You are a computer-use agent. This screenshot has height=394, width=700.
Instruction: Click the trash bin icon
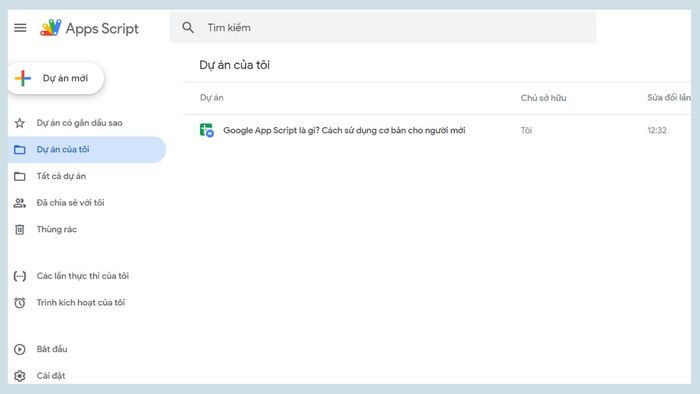tap(20, 229)
